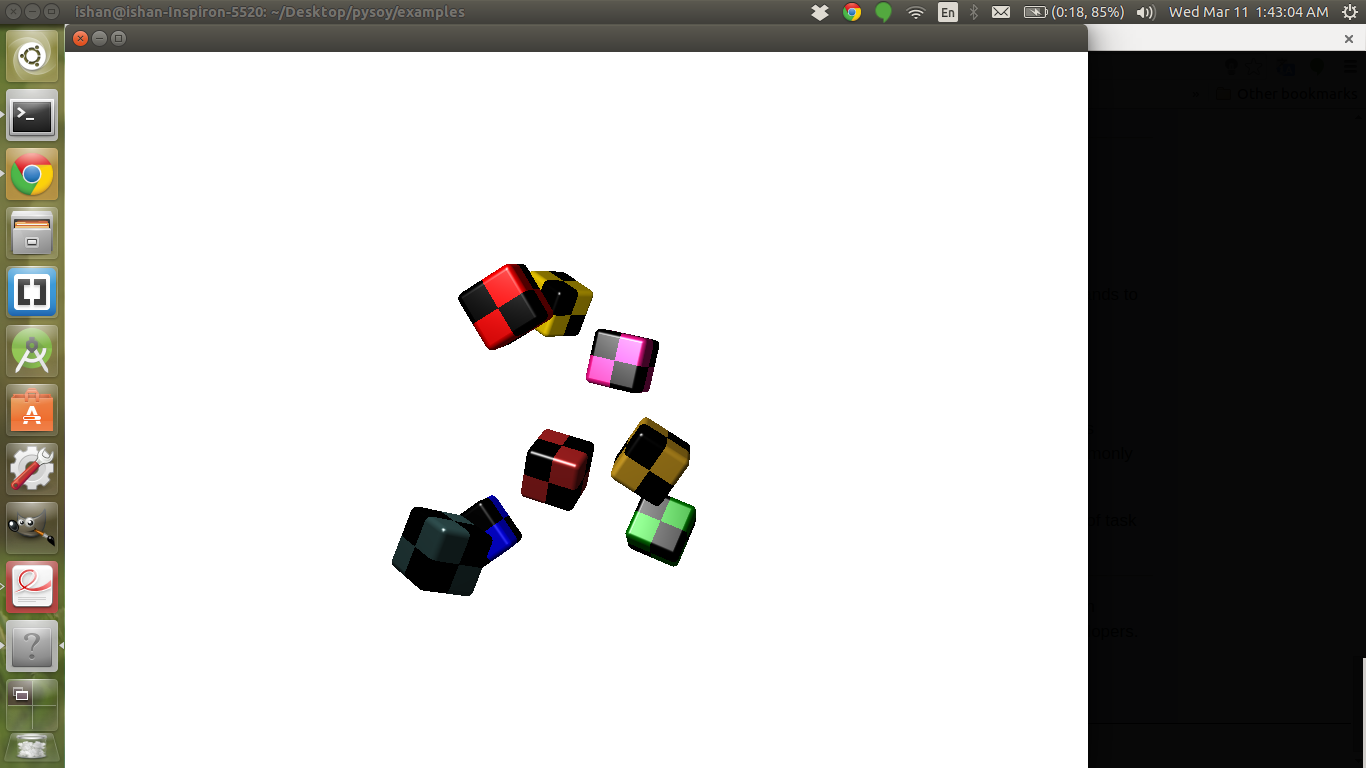Screen dimensions: 1366x768
Task: Open Chrome's hamburger menu button
Action: point(1352,66)
